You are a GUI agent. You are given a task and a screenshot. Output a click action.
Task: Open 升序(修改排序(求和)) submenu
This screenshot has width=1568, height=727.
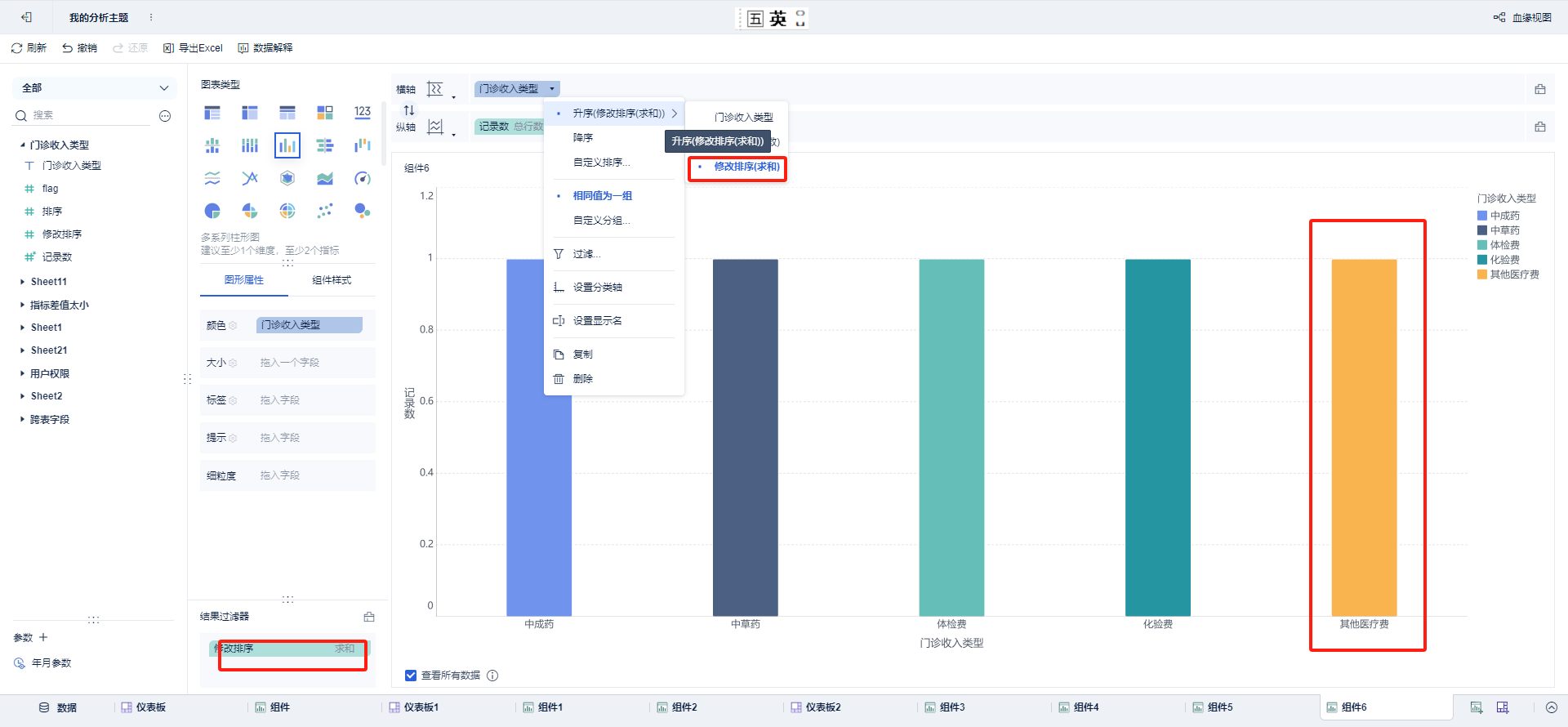(x=614, y=114)
